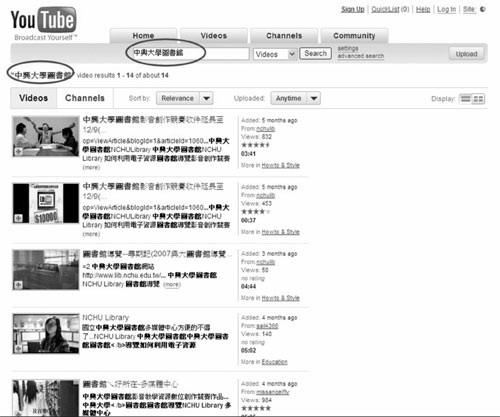Expand (more) on first video description
Viewport: 500px width, 417px height.
(x=91, y=167)
